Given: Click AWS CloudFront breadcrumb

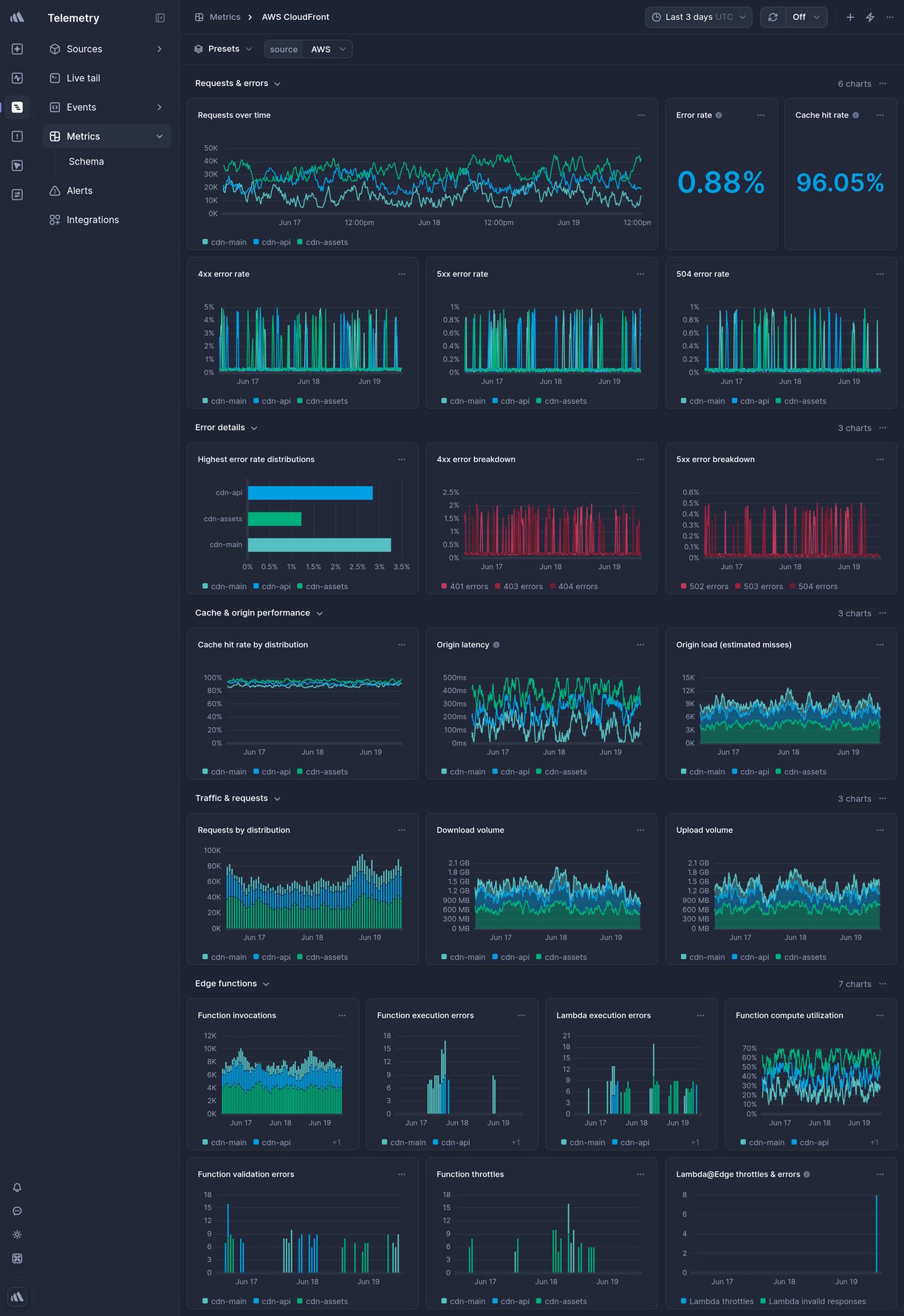Looking at the screenshot, I should 295,17.
